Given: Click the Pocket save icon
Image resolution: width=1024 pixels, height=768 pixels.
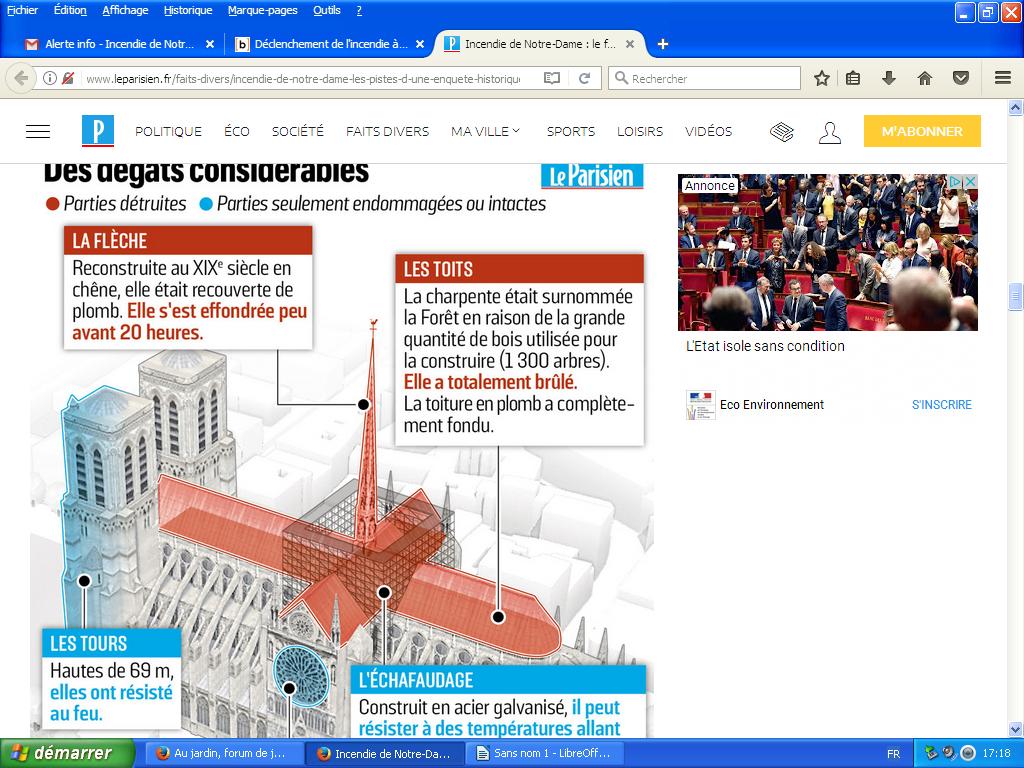Looking at the screenshot, I should [960, 78].
